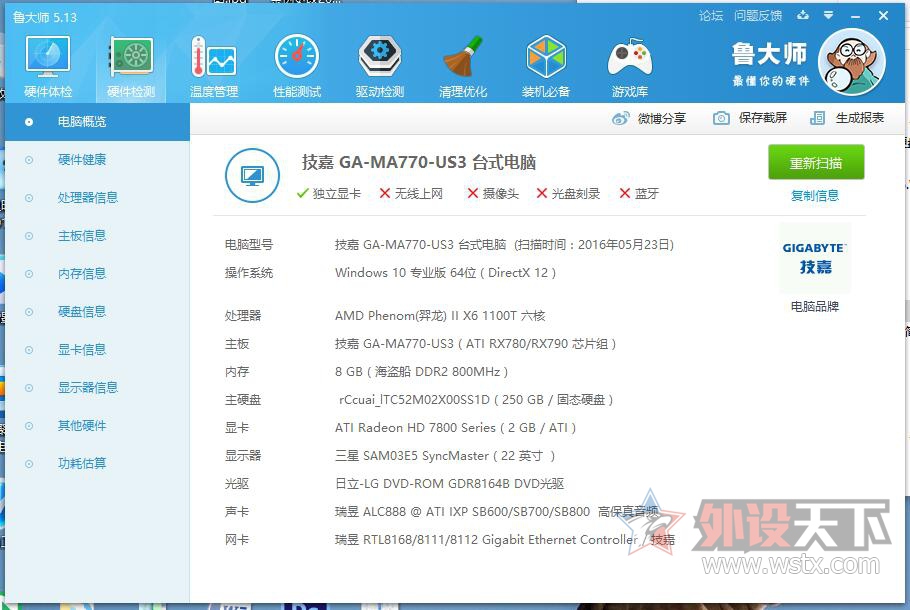Screen dimensions: 910x610
Task: Click the ATI RX780/RX790 芯片组 motherboard value
Action: (x=475, y=344)
